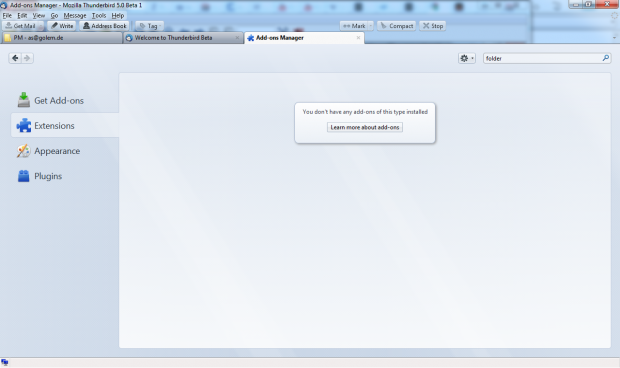Open the Edit menu
This screenshot has height=368, width=620.
point(22,15)
